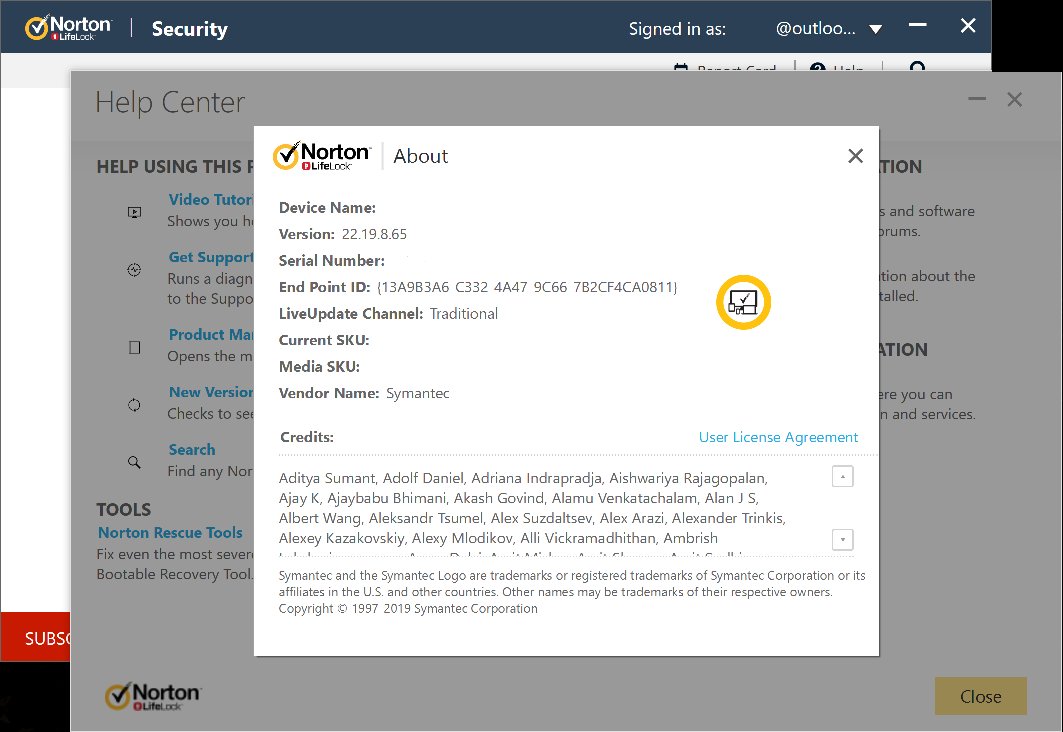Image resolution: width=1063 pixels, height=732 pixels.
Task: Open the User License Agreement link
Action: coord(778,437)
